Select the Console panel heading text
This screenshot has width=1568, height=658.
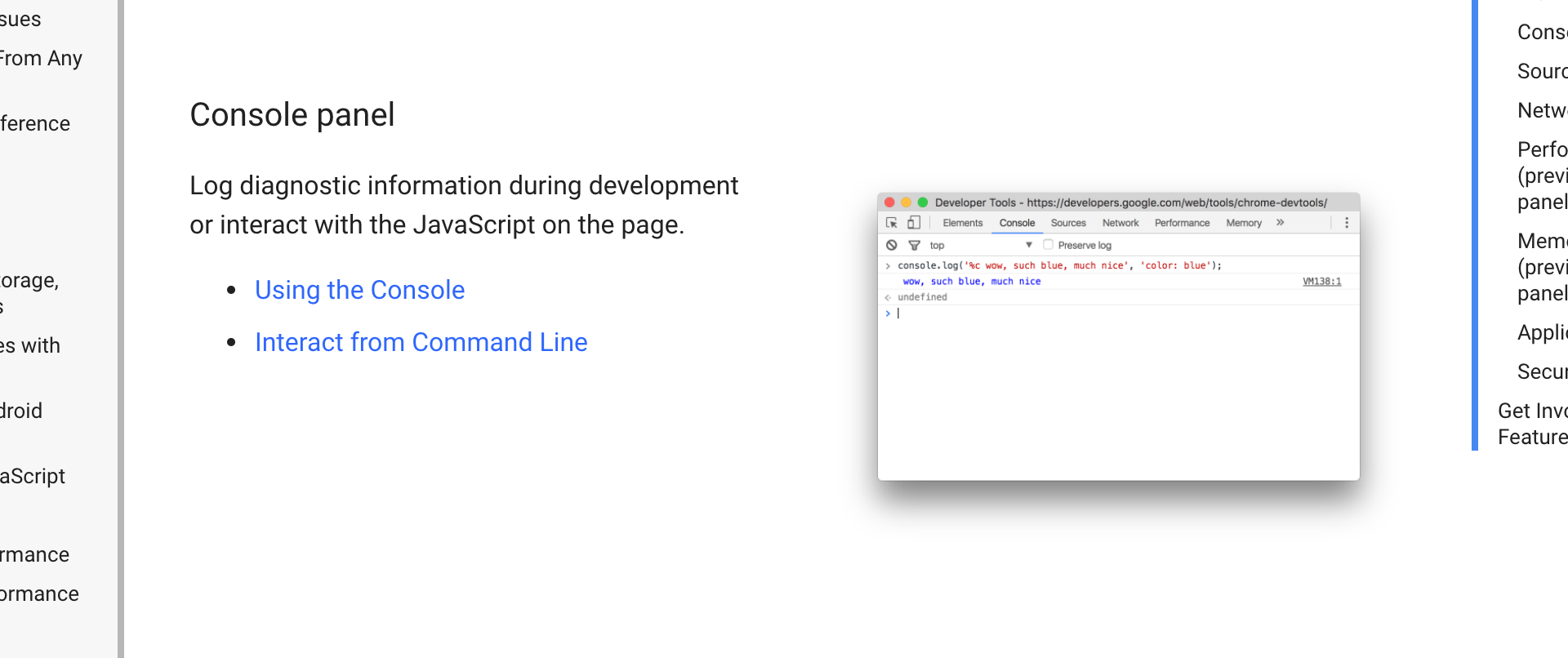292,115
